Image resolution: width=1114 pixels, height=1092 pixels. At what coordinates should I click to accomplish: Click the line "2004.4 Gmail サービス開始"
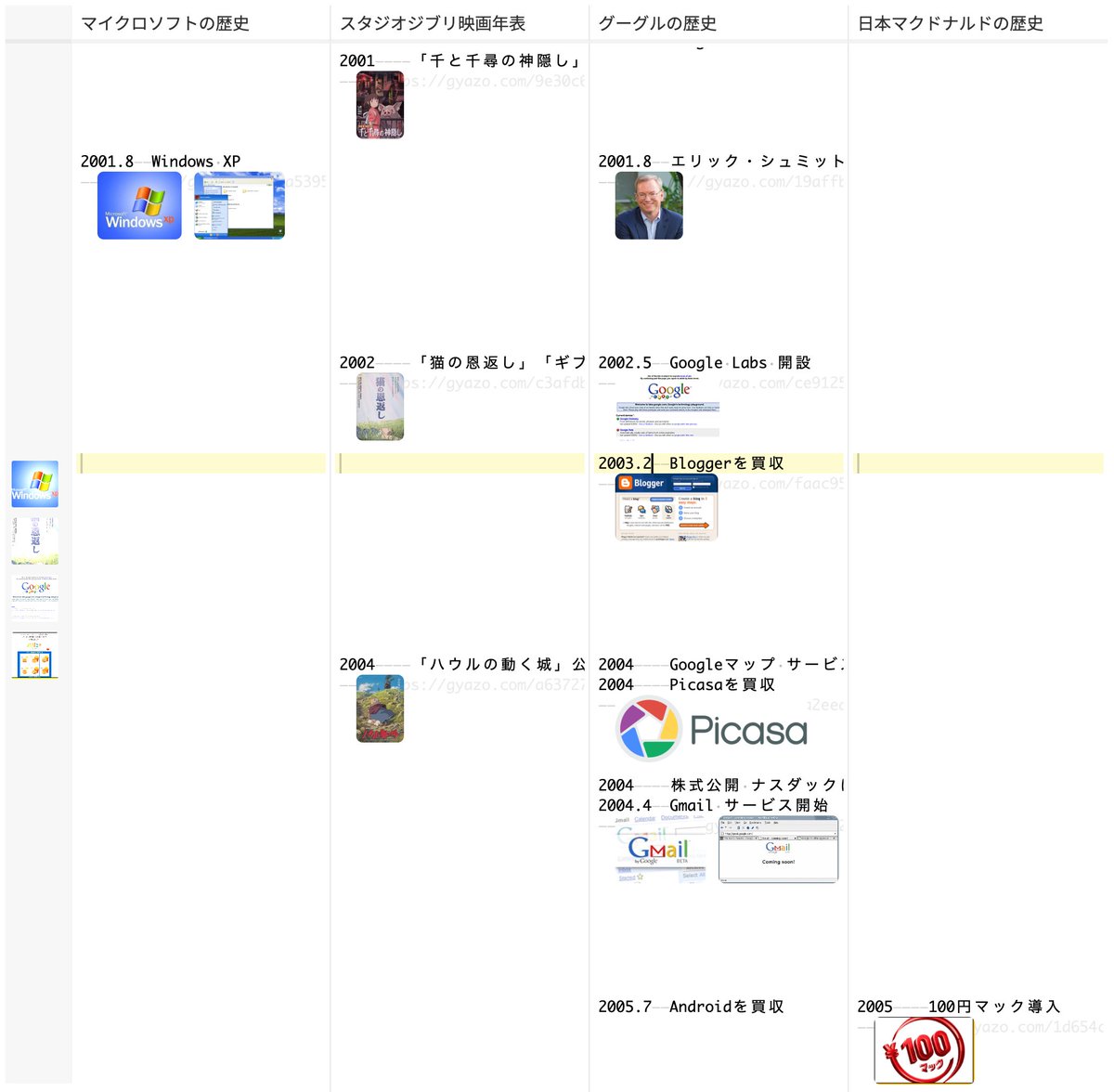[x=714, y=805]
